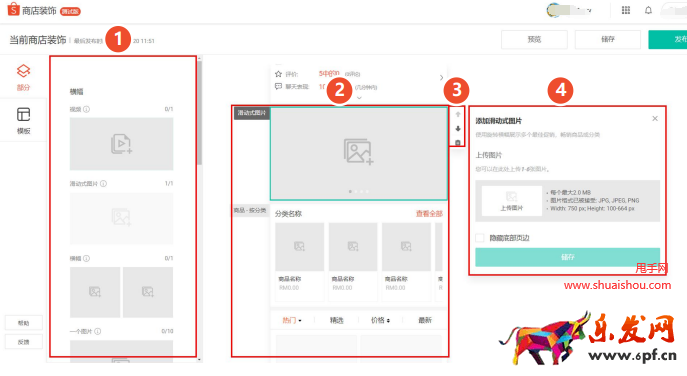Open the 部分 layers sidebar tab

click(x=23, y=78)
